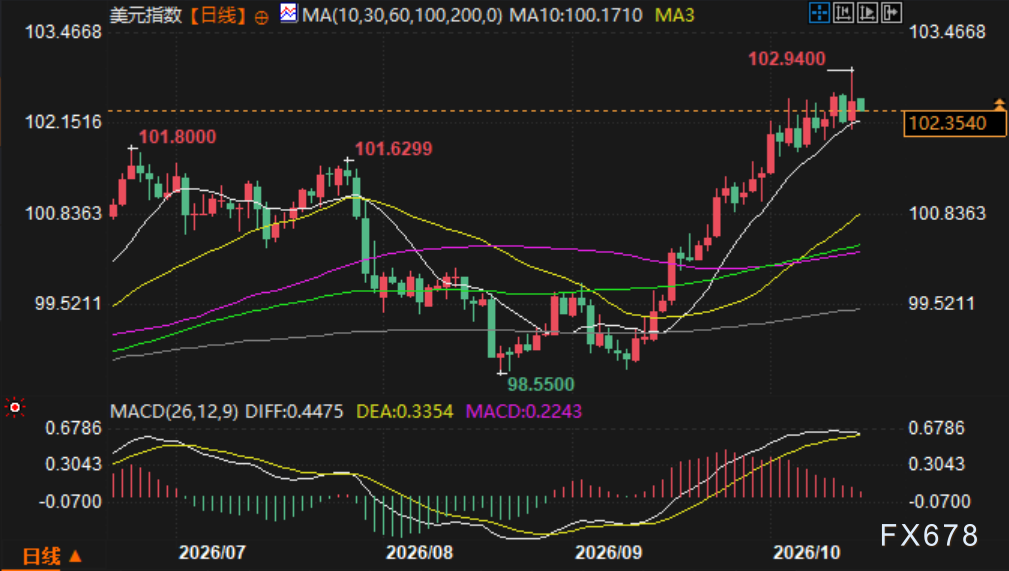Click the second top-right chart toolbar icon
Image resolution: width=1009 pixels, height=571 pixels.
(843, 13)
